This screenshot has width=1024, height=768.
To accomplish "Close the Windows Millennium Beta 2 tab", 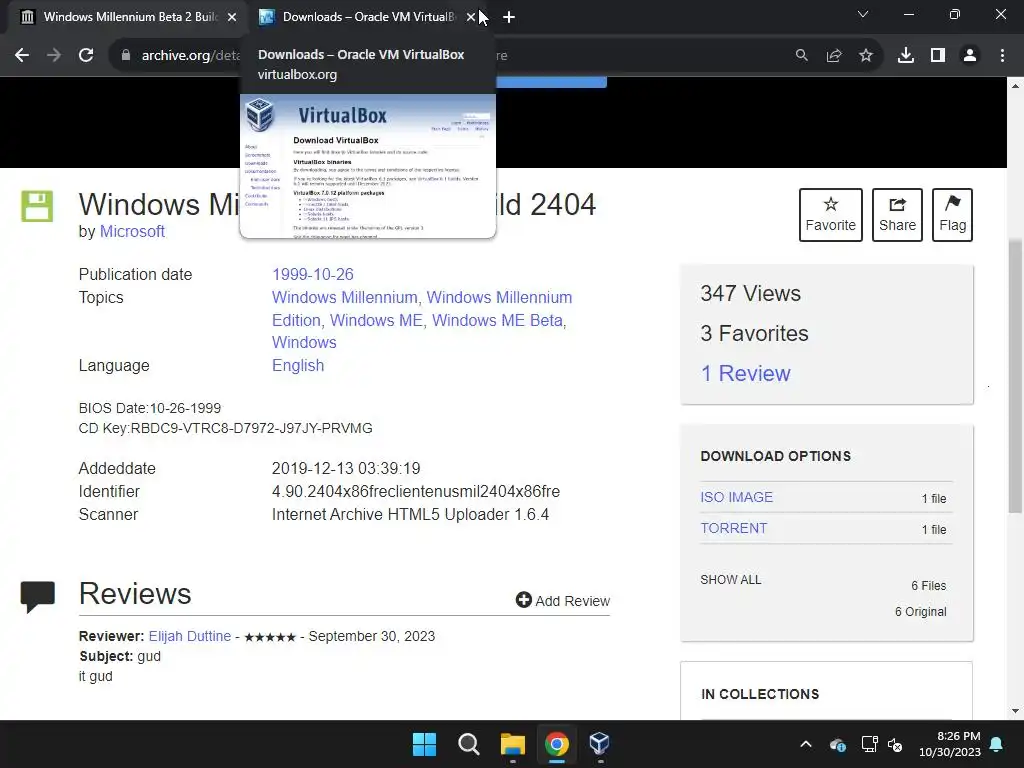I will pyautogui.click(x=232, y=17).
